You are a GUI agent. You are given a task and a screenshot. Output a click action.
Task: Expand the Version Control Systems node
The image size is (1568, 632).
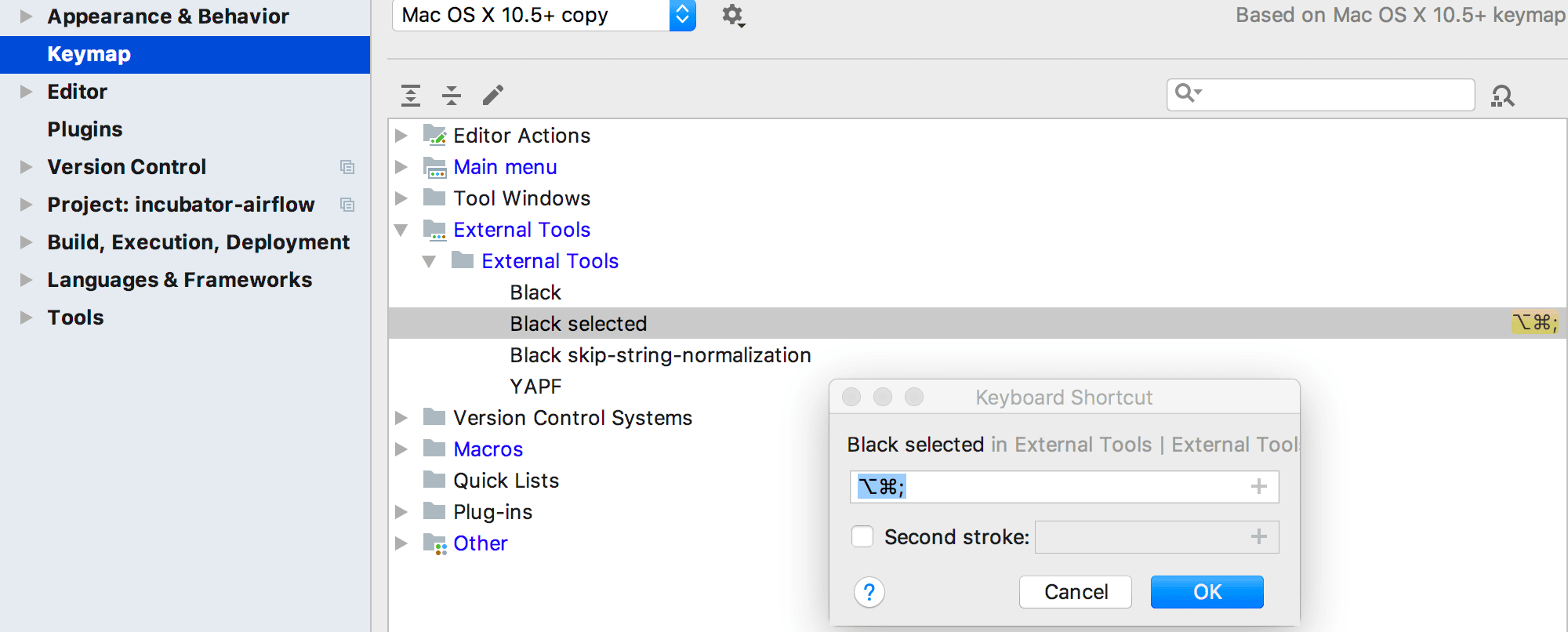pyautogui.click(x=401, y=418)
